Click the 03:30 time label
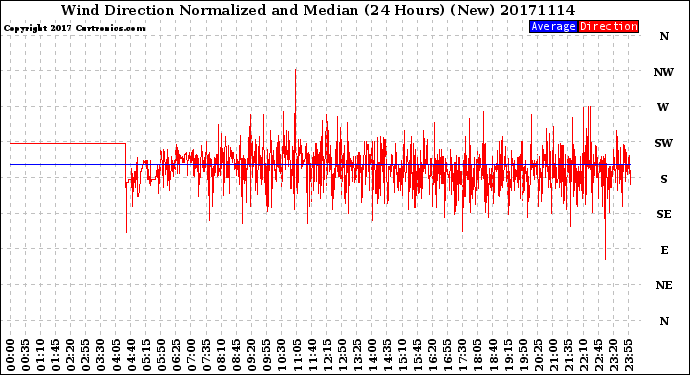Screen dimensions: 690x375 point(101,355)
